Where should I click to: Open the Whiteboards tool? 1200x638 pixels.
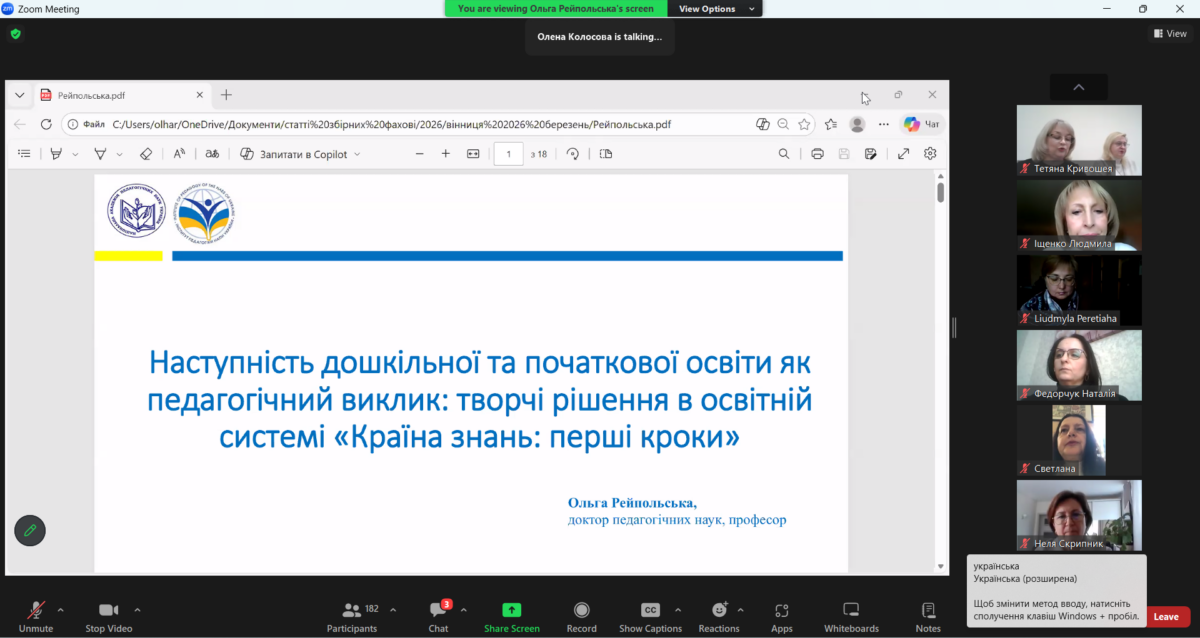[851, 611]
